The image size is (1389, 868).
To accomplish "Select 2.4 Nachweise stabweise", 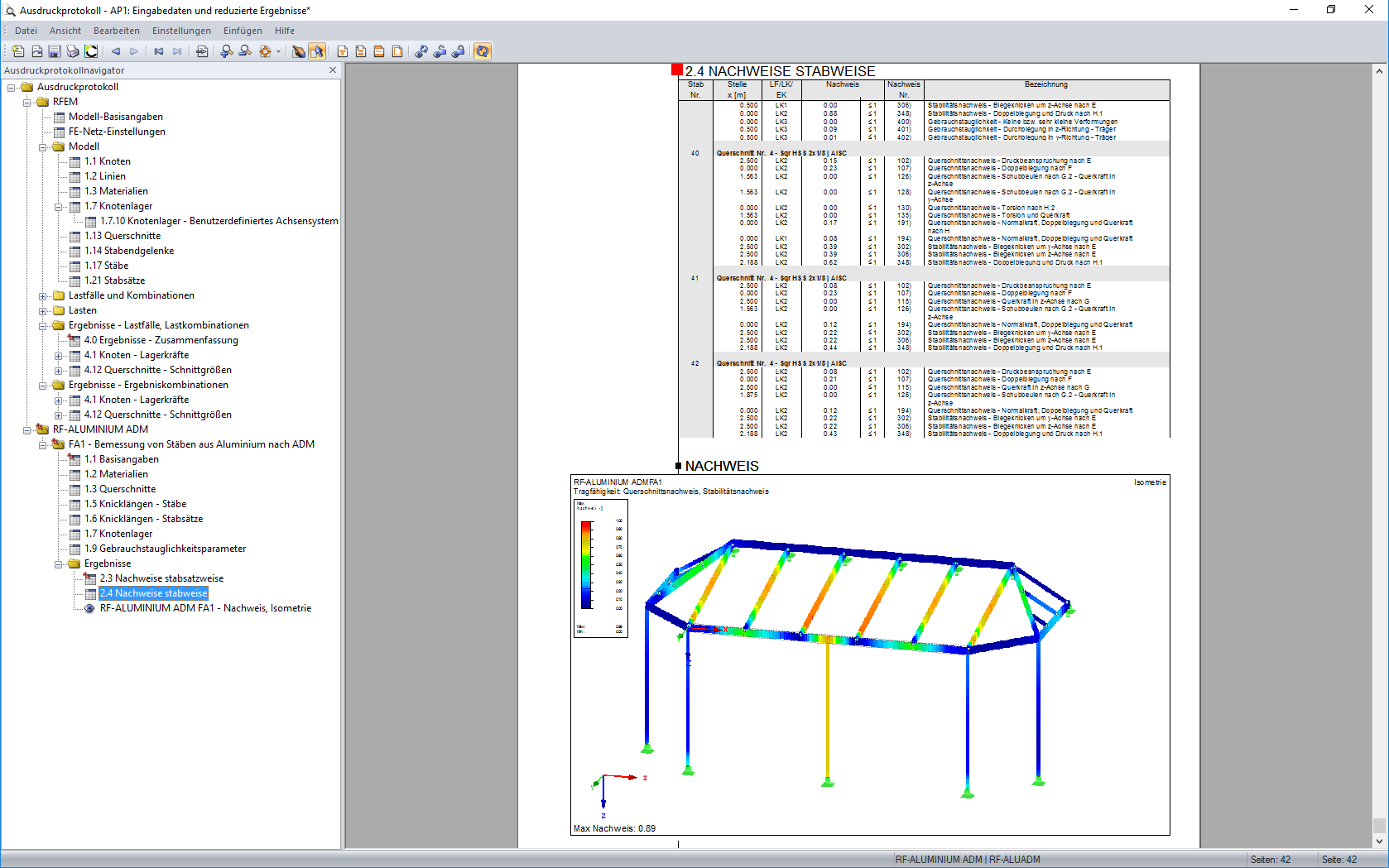I will (153, 593).
